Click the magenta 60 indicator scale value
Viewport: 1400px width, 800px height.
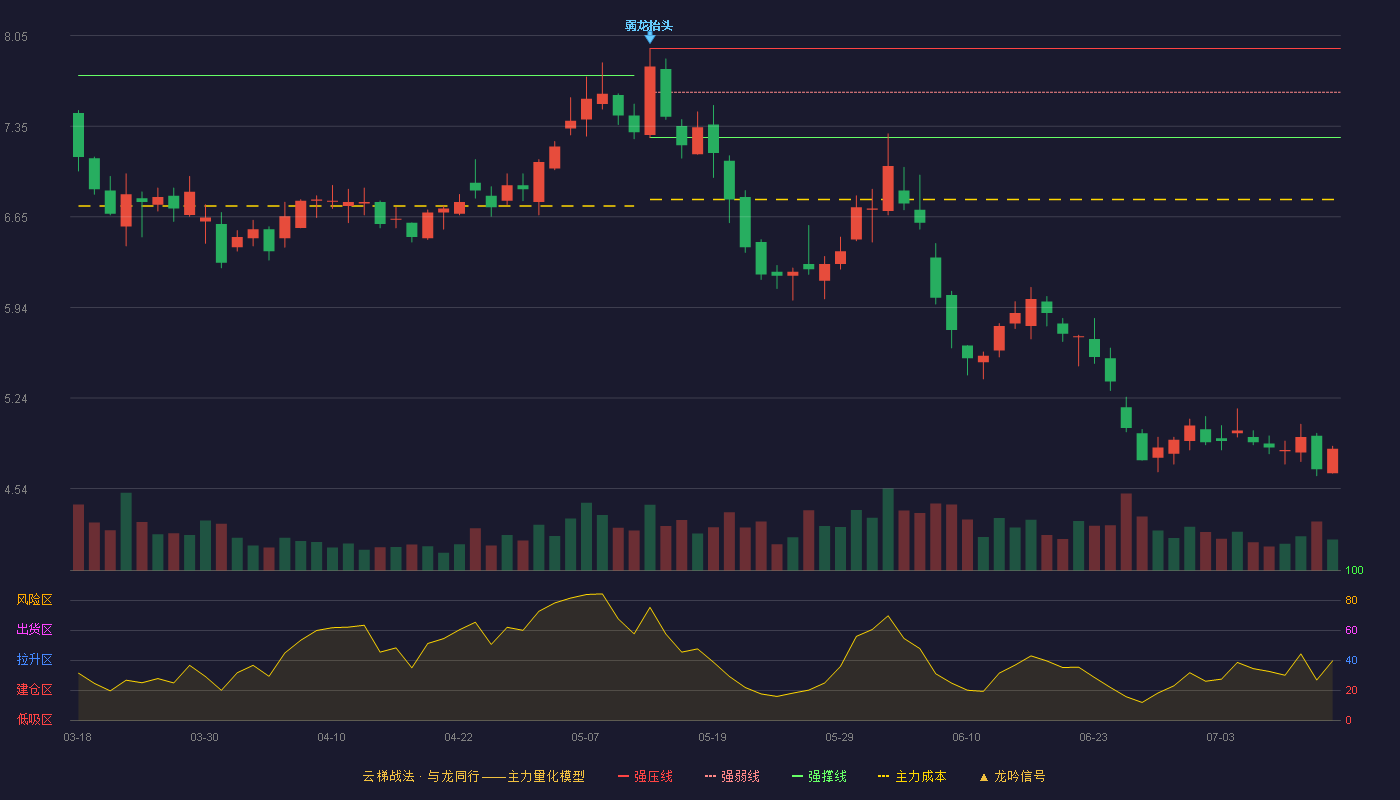[1351, 631]
